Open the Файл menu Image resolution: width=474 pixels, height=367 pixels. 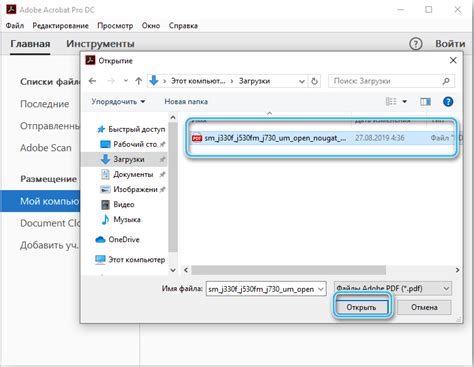(x=15, y=26)
